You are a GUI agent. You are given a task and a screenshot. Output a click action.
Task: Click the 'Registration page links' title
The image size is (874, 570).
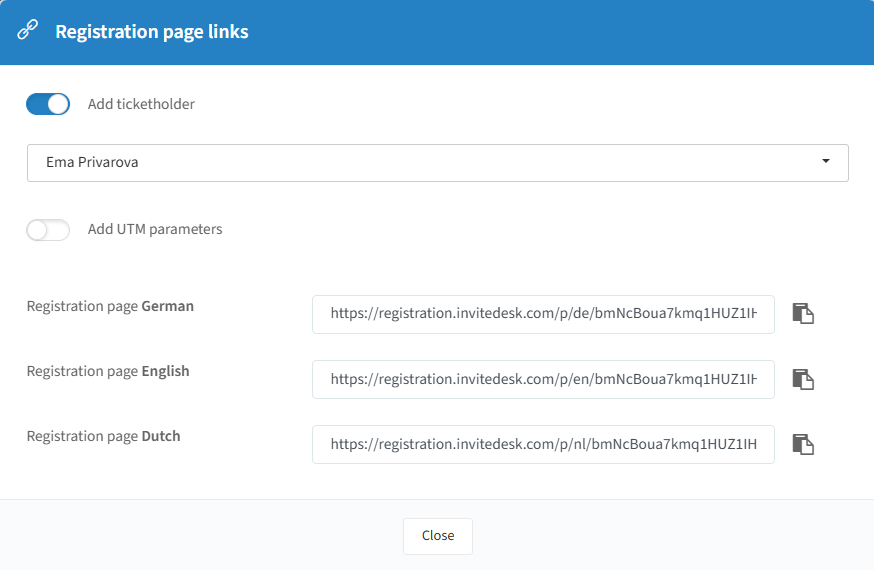click(x=152, y=32)
